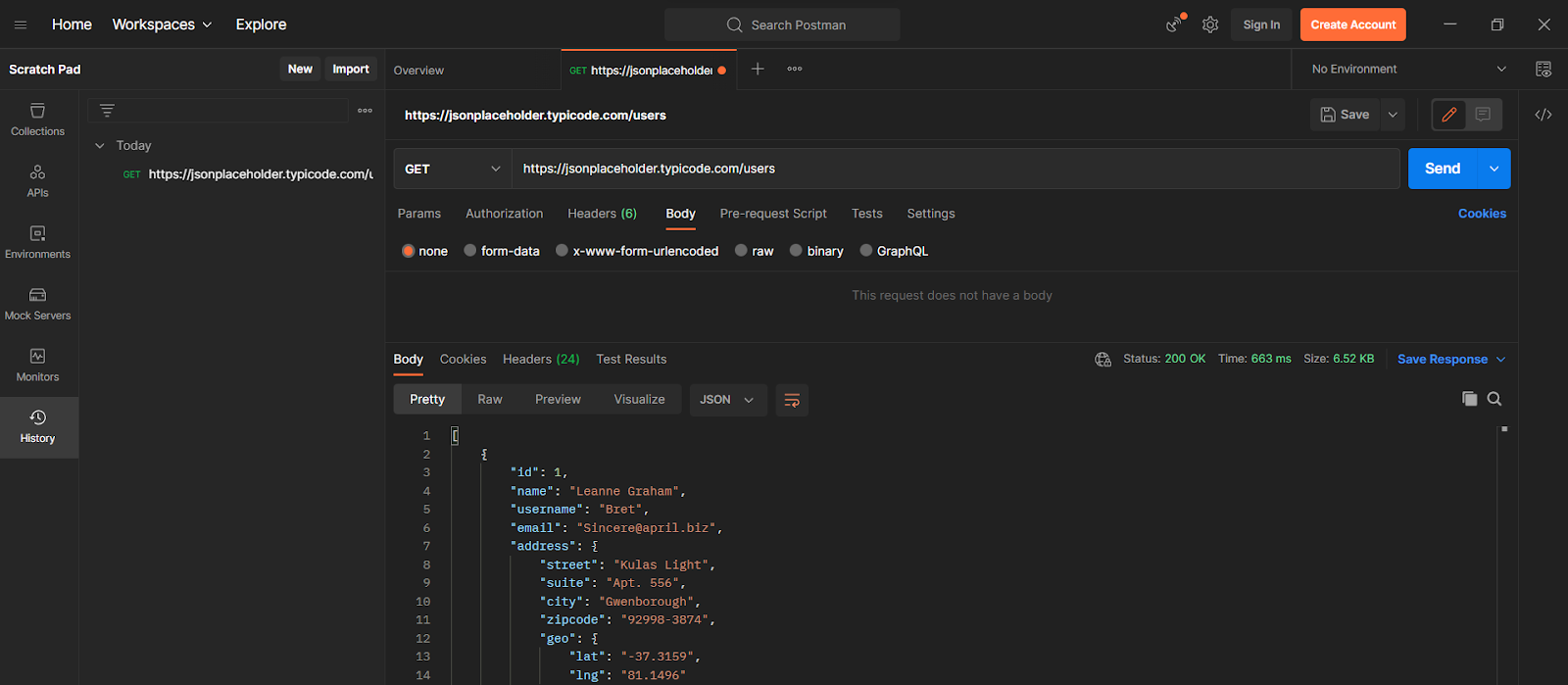1568x685 pixels.
Task: Click the search magnifier in Search Postman
Action: coord(734,24)
